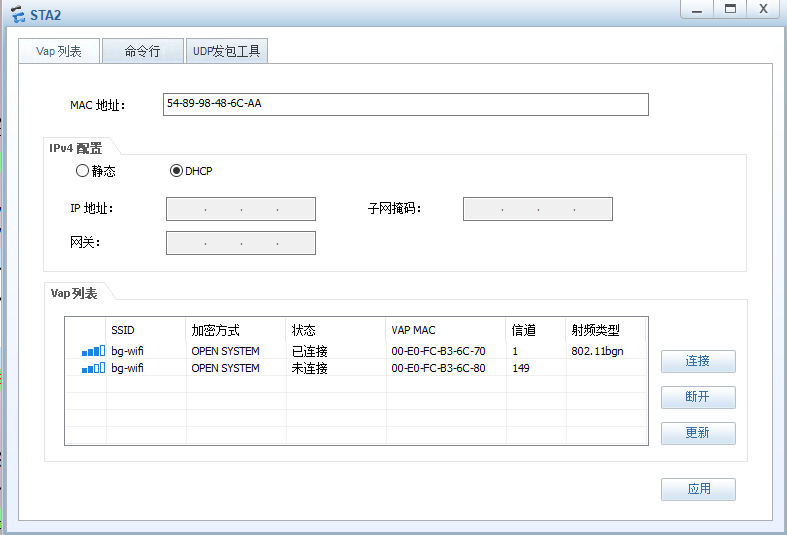Close the STA2 window
The width and height of the screenshot is (787, 535).
[x=763, y=9]
